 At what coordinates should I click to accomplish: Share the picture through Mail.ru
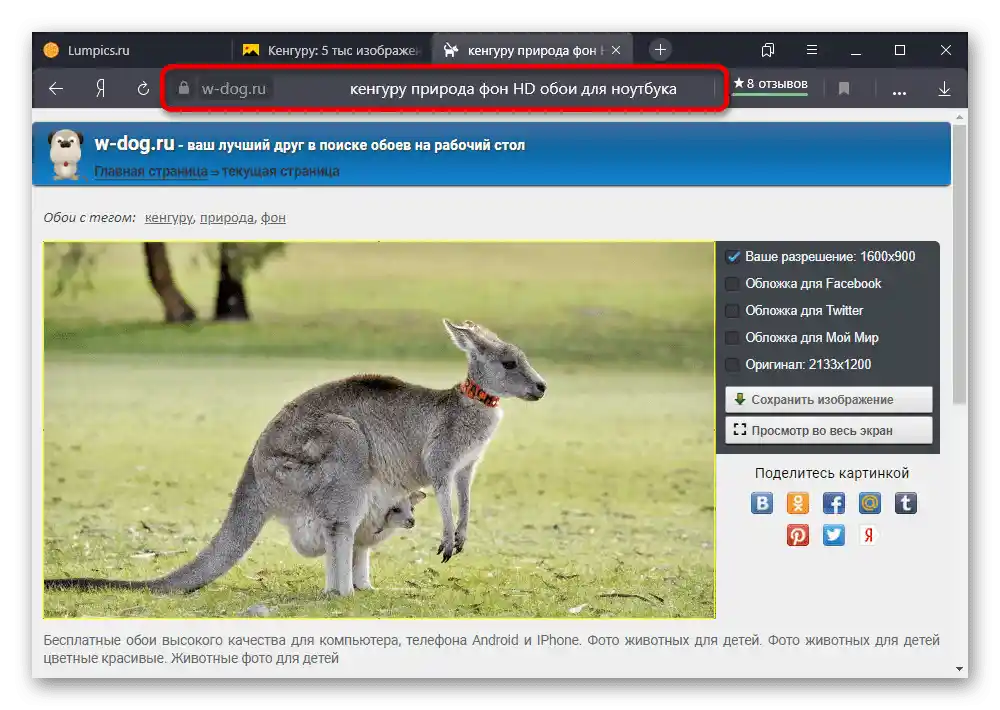click(x=869, y=502)
